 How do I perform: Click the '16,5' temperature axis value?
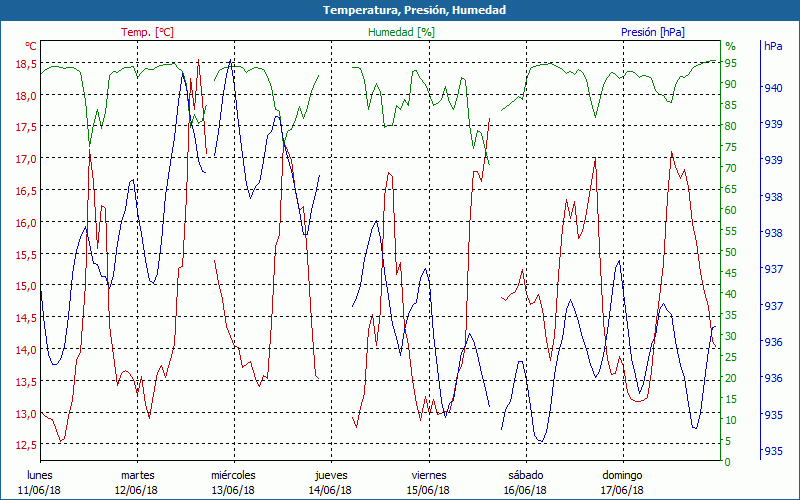[27, 191]
